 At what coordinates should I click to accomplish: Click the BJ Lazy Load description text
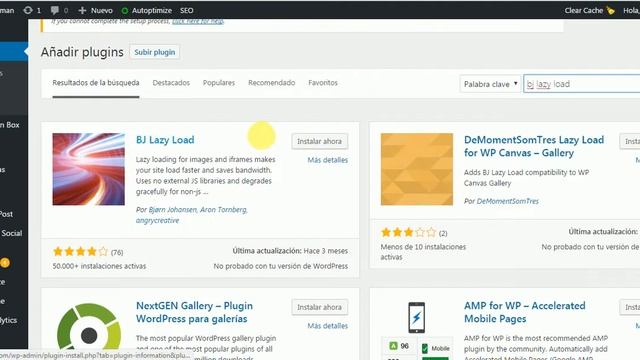[x=206, y=176]
